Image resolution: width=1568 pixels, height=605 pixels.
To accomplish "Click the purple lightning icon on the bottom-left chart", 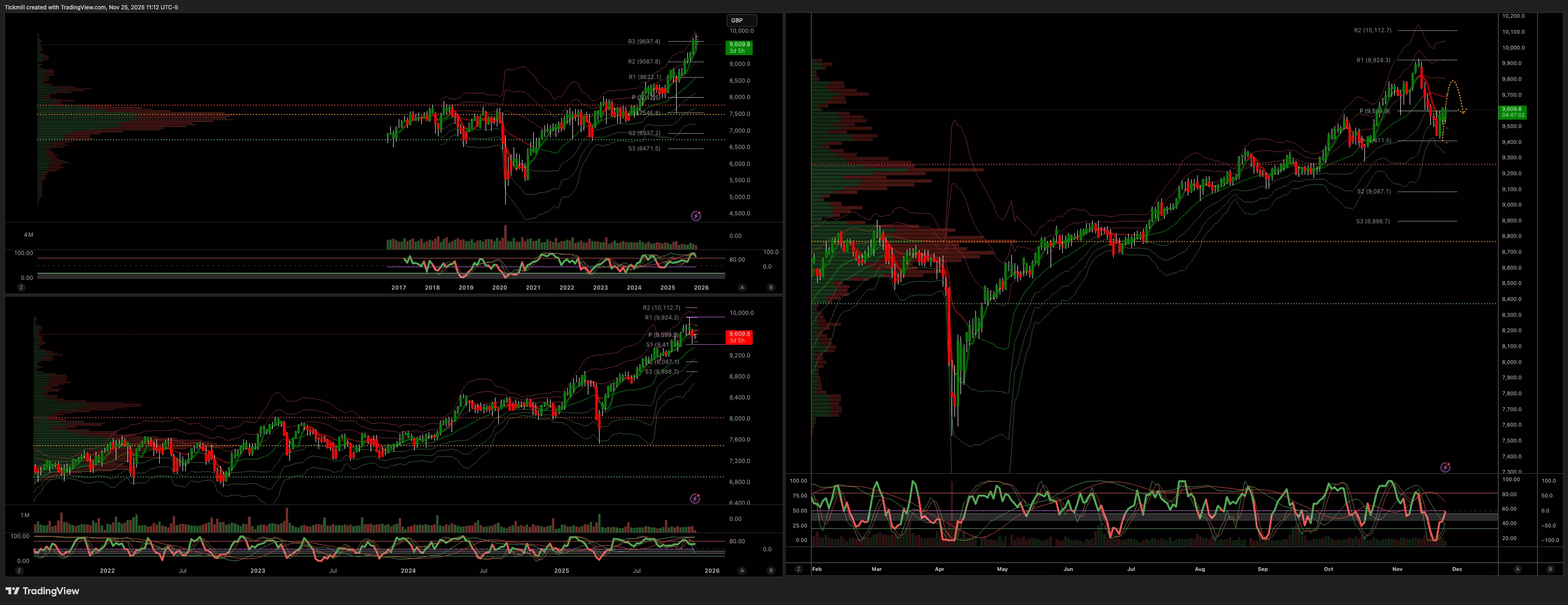I will tap(694, 498).
